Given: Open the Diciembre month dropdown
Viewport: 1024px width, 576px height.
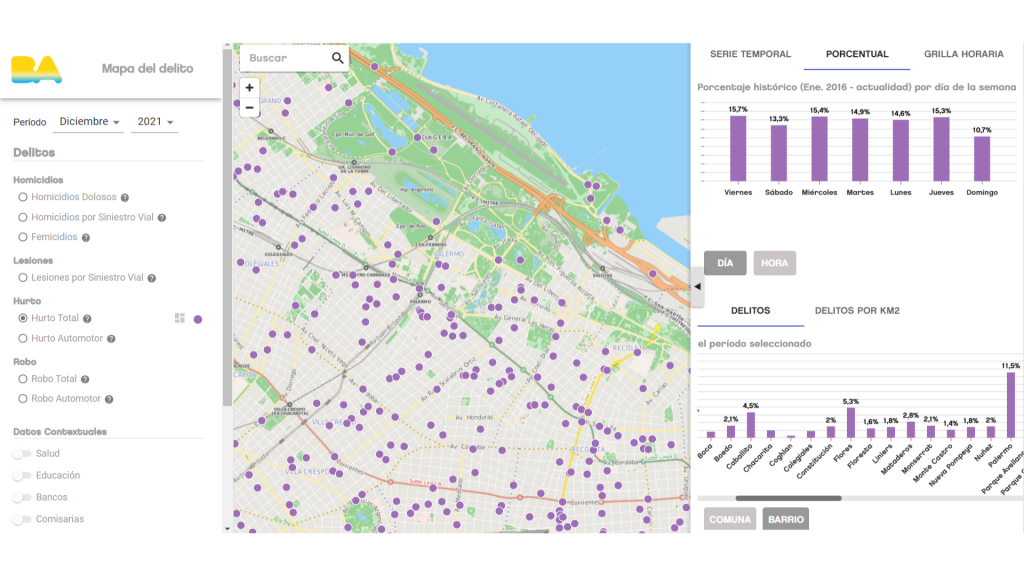Looking at the screenshot, I should click(x=90, y=122).
